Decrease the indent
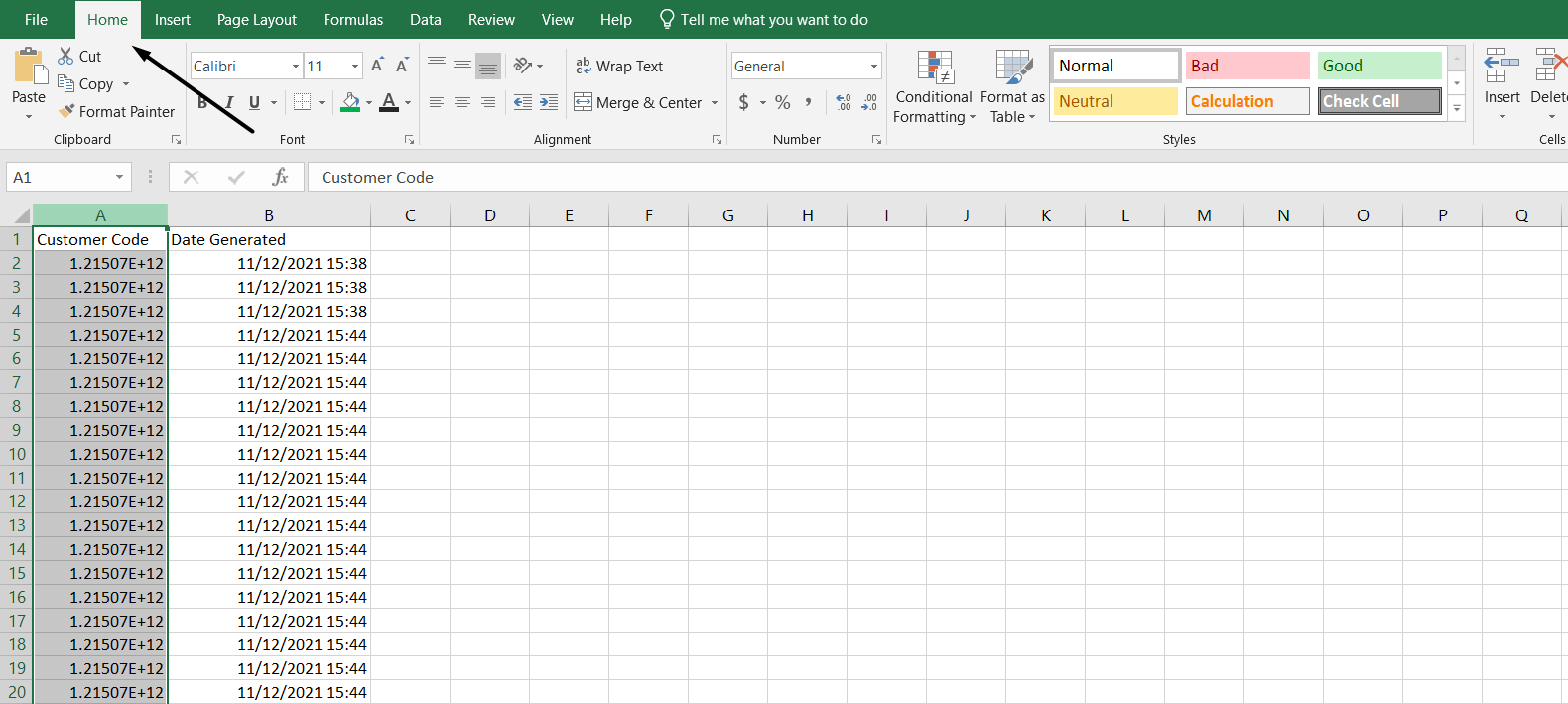 coord(523,102)
